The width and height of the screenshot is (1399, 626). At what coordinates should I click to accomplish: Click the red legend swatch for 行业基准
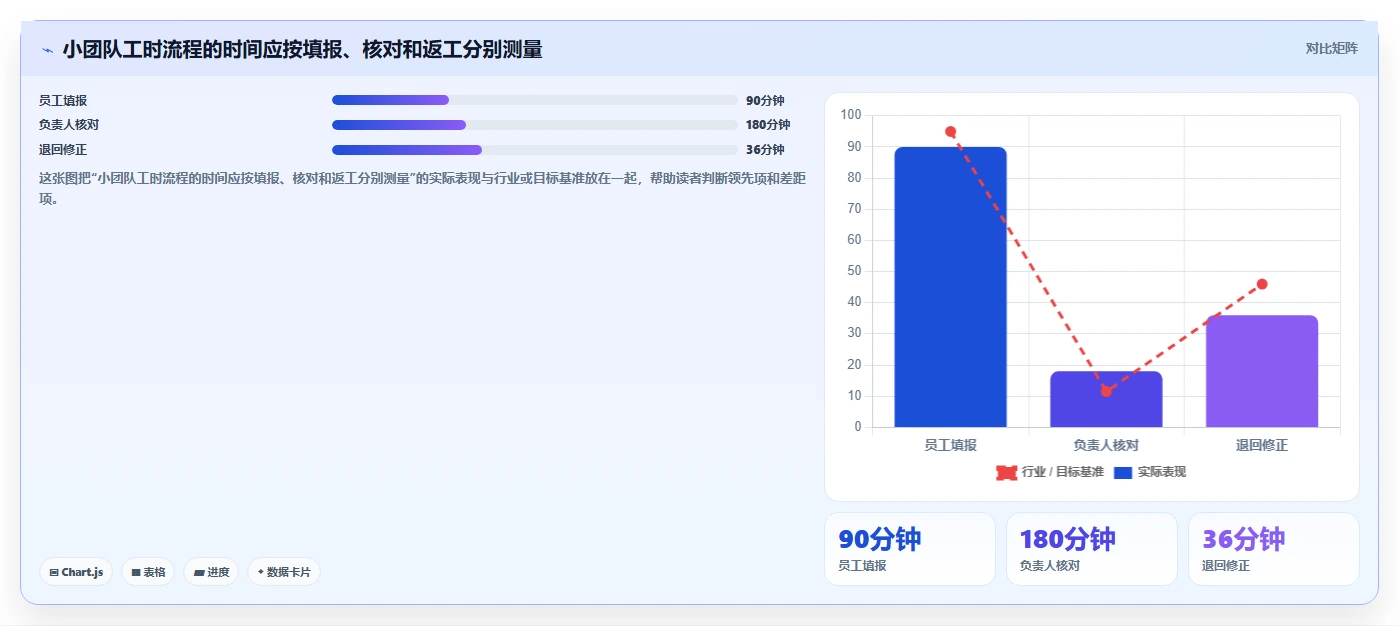pyautogui.click(x=1006, y=472)
